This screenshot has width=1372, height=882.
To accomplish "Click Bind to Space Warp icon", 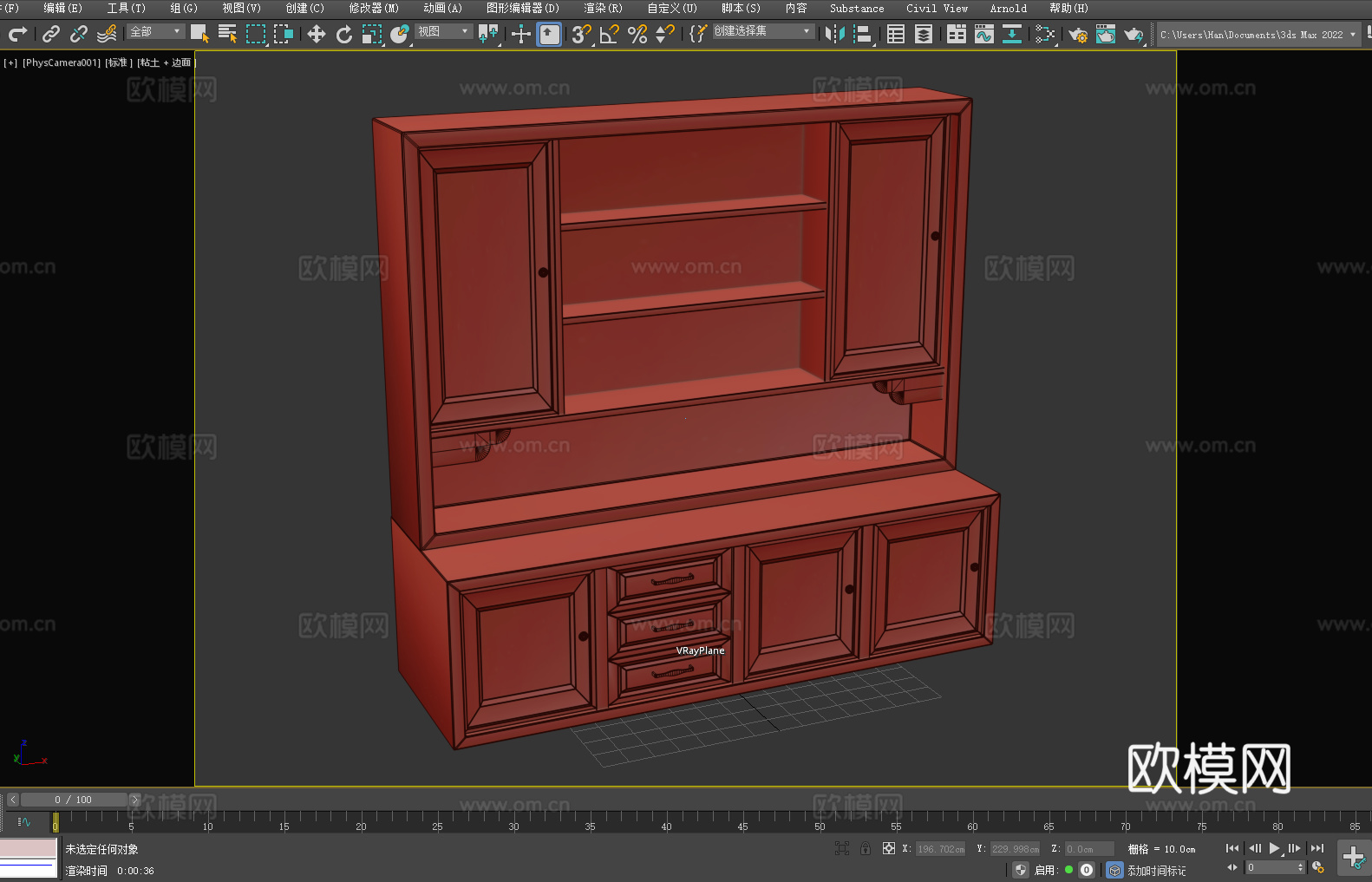I will tap(107, 34).
